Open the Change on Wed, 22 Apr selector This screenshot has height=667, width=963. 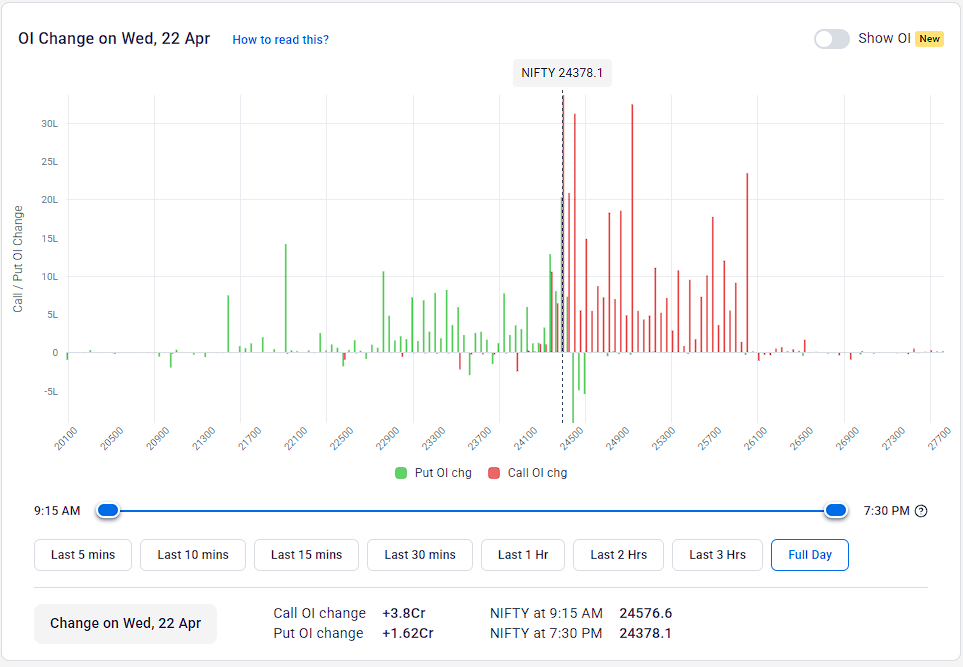[x=125, y=623]
